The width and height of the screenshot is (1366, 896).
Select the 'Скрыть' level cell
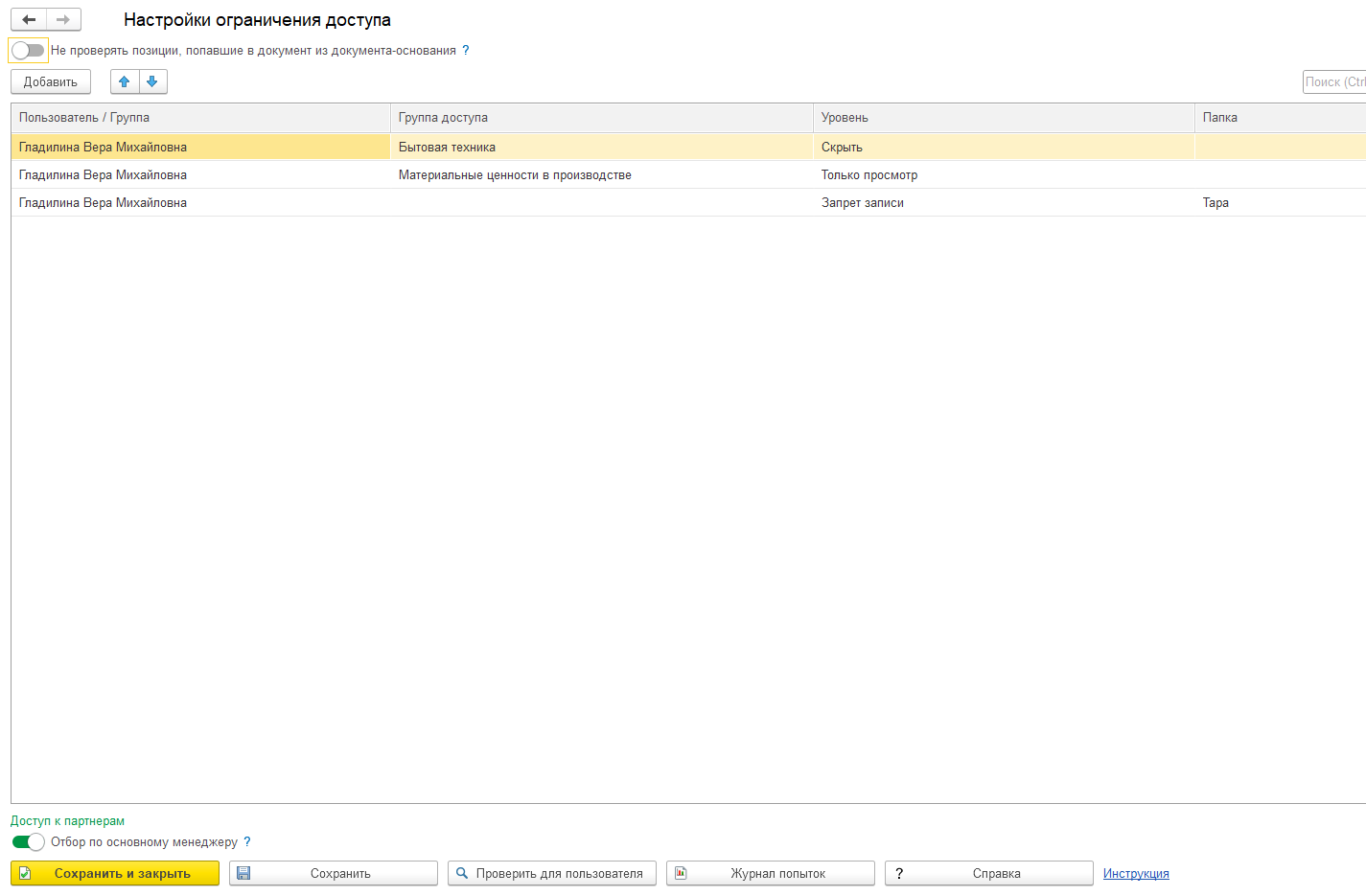click(x=1004, y=147)
